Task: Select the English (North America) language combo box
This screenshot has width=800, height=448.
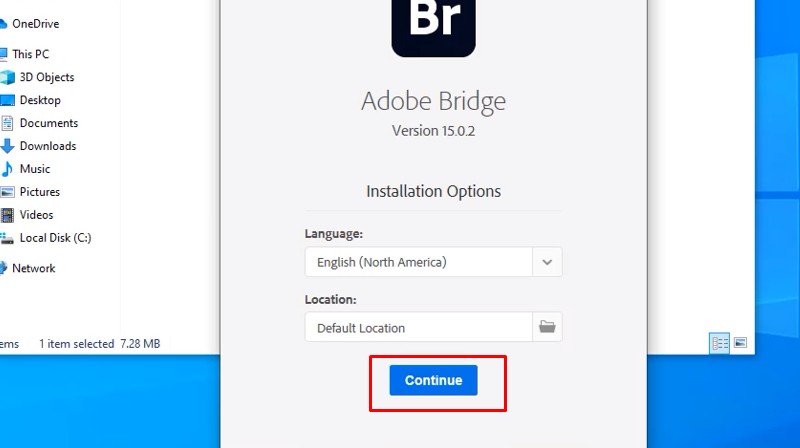Action: [x=419, y=262]
